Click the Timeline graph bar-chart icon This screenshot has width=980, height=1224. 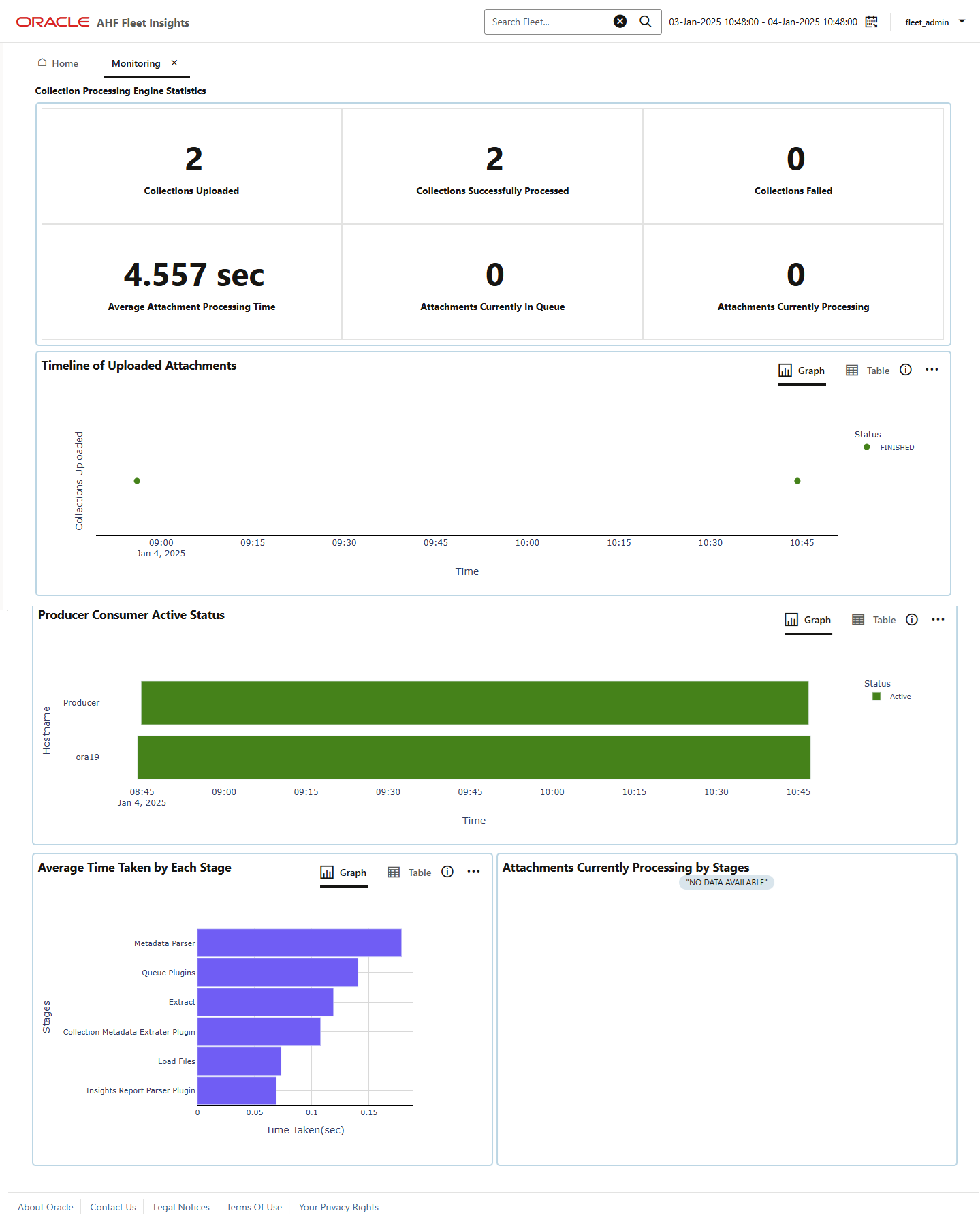pyautogui.click(x=785, y=371)
